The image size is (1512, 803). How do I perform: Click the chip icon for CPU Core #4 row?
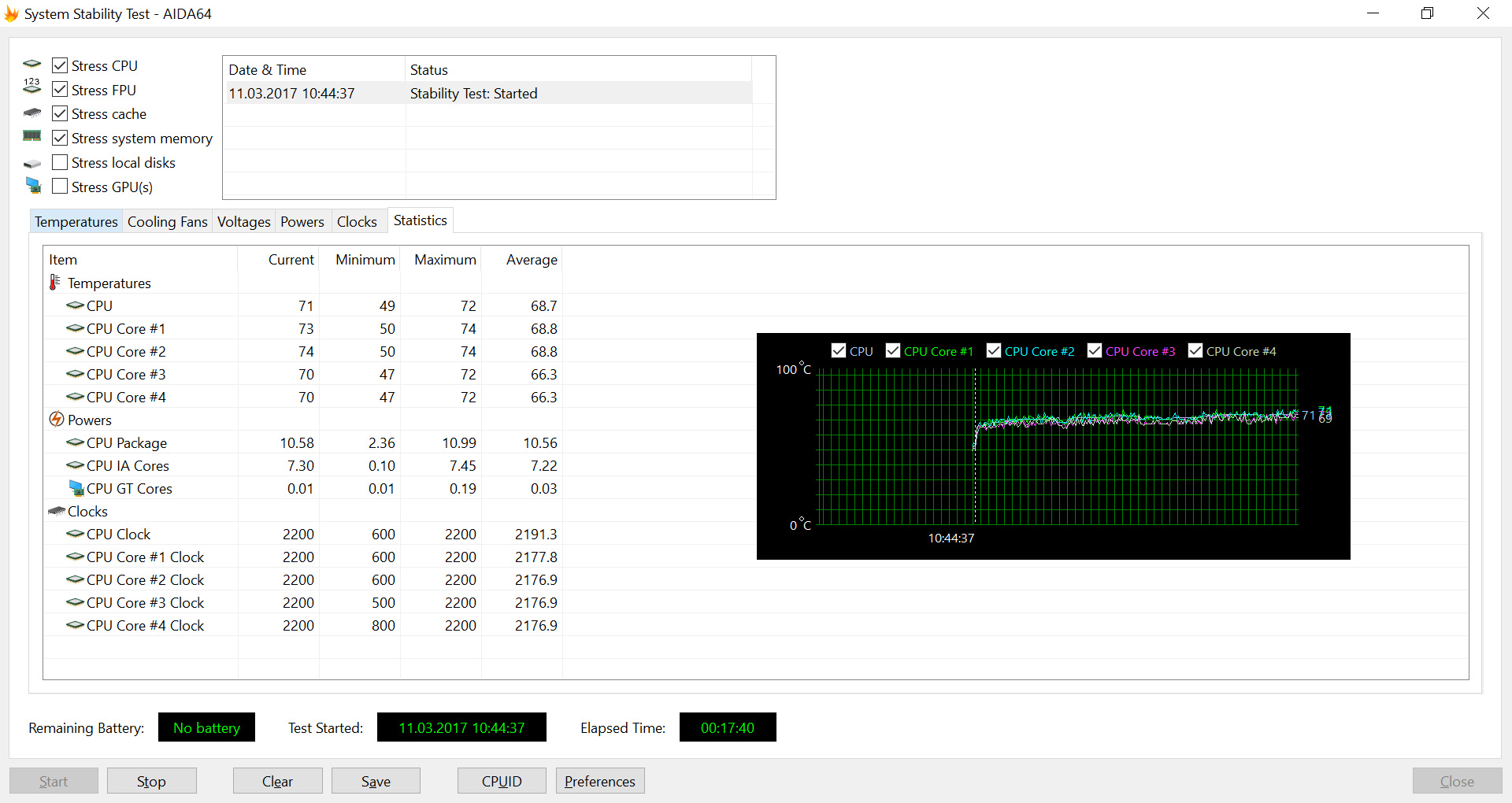pyautogui.click(x=75, y=397)
